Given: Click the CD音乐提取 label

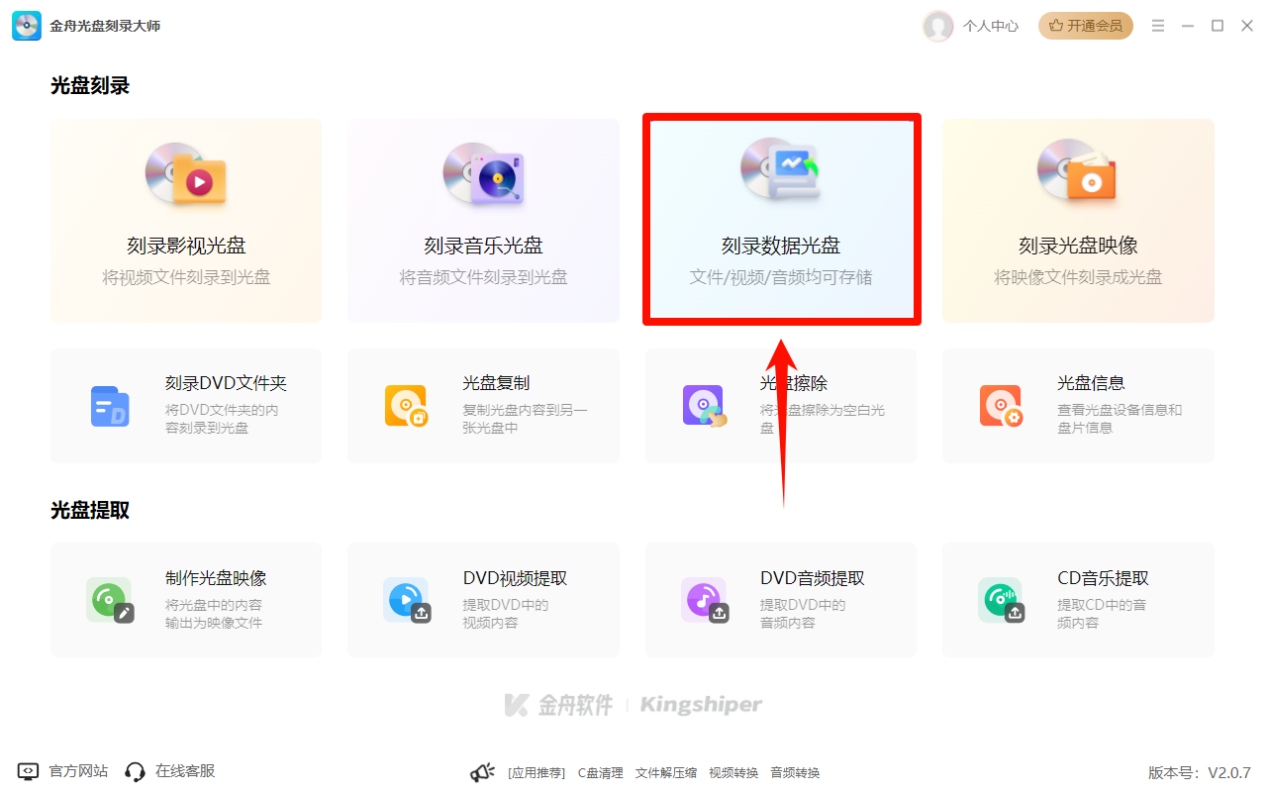Looking at the screenshot, I should click(x=1103, y=578).
